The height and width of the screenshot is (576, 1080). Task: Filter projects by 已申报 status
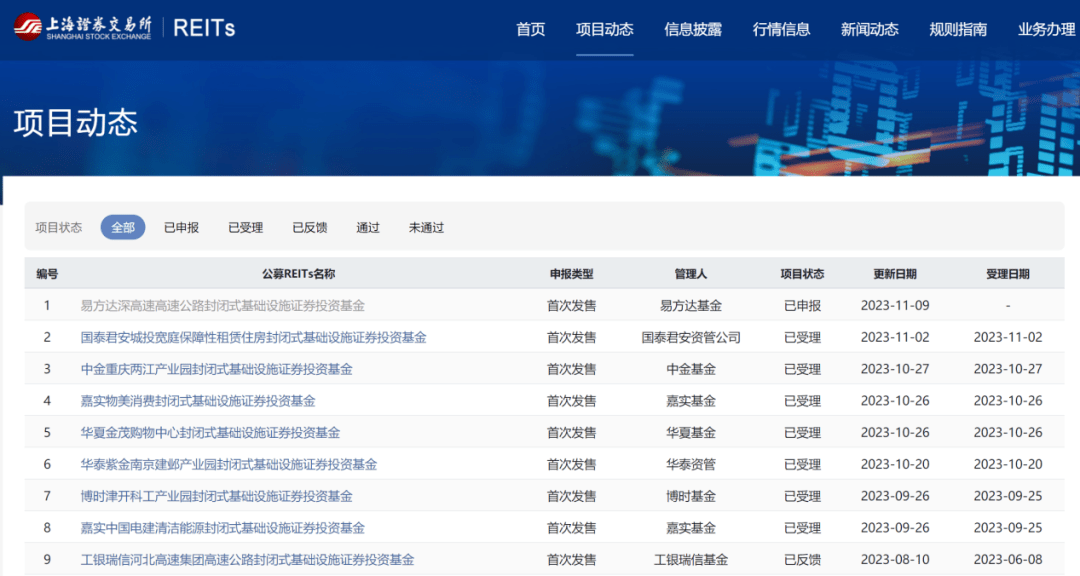coord(181,227)
